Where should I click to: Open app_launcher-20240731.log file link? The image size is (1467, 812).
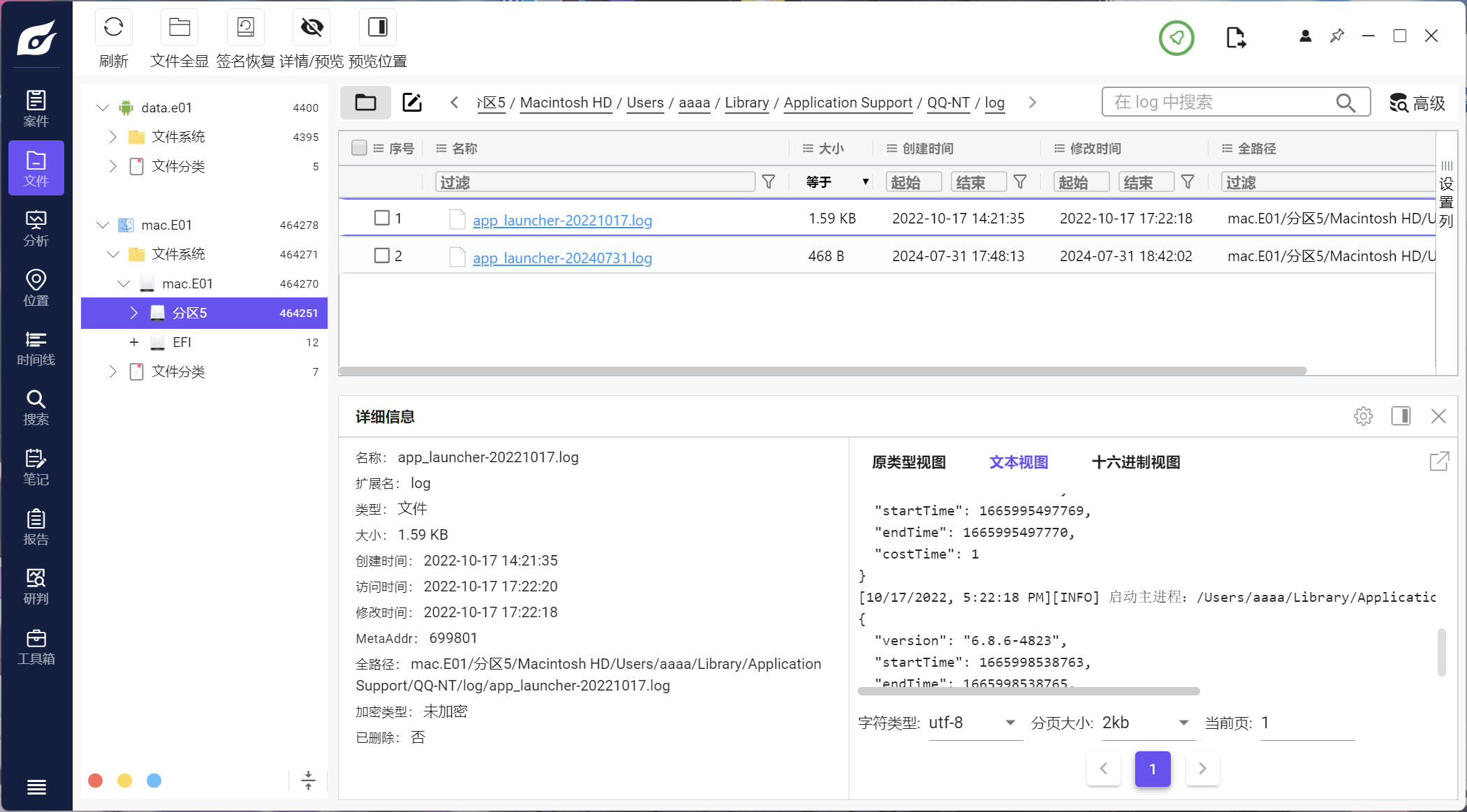click(x=562, y=258)
